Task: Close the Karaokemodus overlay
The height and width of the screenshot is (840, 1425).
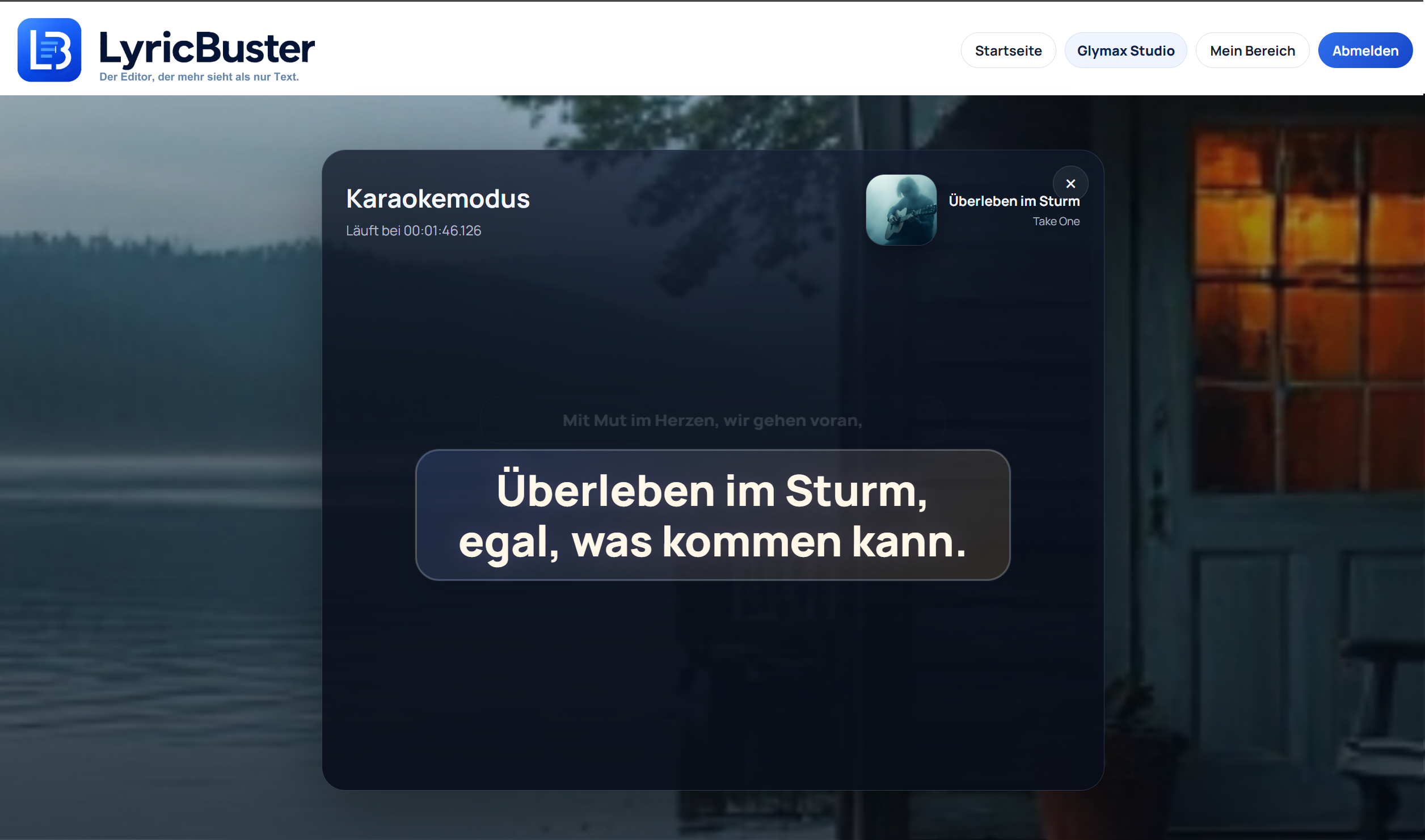Action: coord(1070,183)
